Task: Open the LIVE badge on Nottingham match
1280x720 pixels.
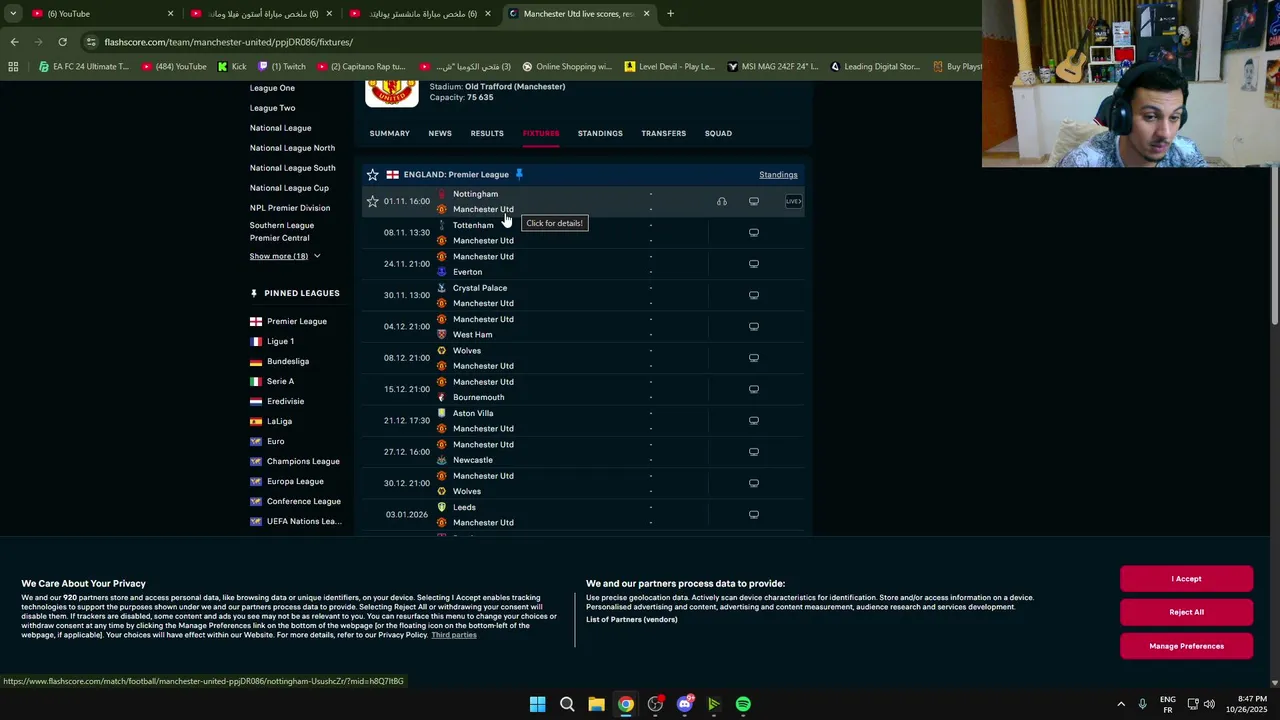Action: pos(793,201)
